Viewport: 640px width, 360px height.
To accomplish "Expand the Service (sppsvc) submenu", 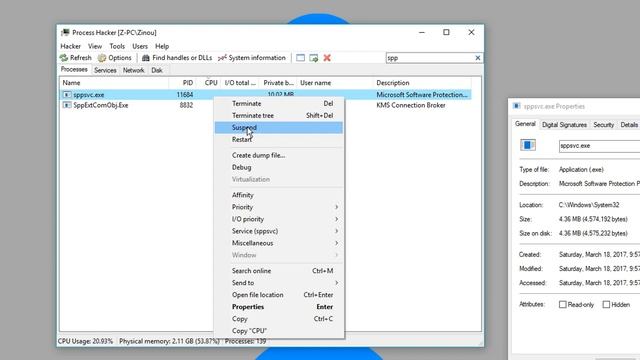I will coord(279,231).
